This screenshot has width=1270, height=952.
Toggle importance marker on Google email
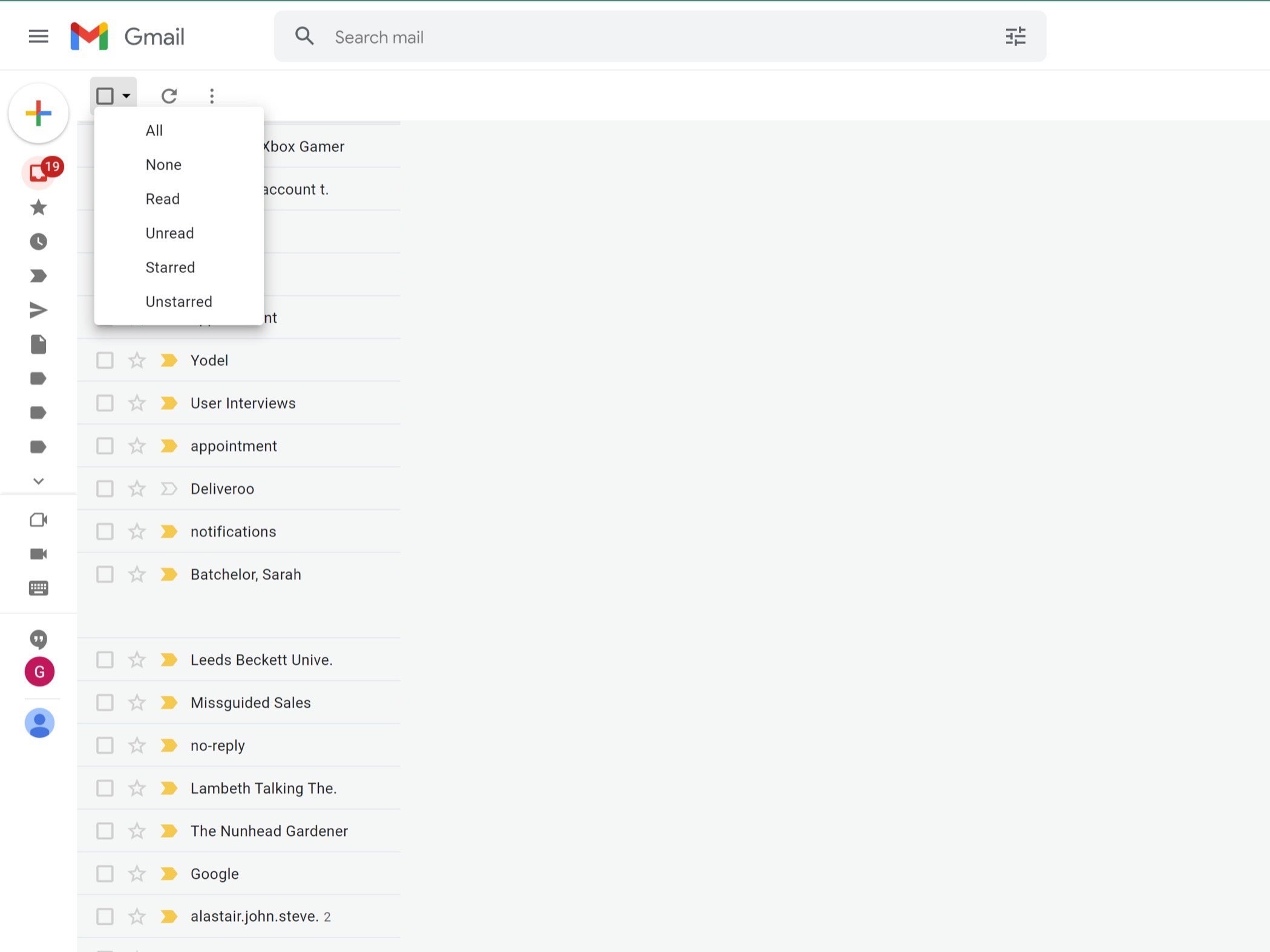pos(169,874)
